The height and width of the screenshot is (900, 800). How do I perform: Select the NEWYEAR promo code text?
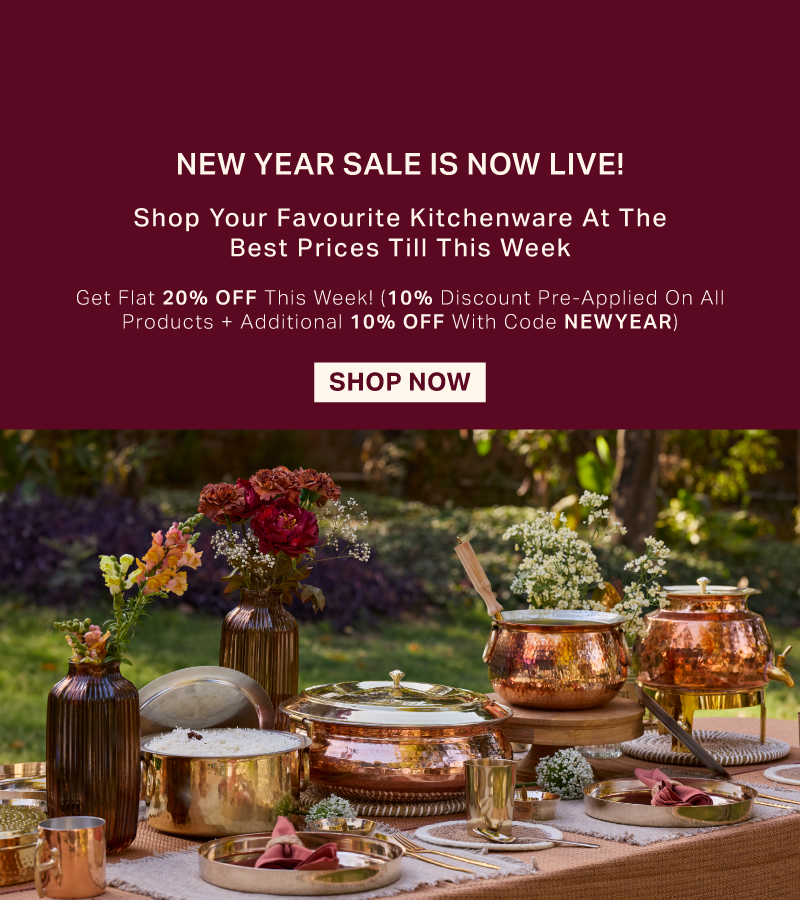coord(618,321)
